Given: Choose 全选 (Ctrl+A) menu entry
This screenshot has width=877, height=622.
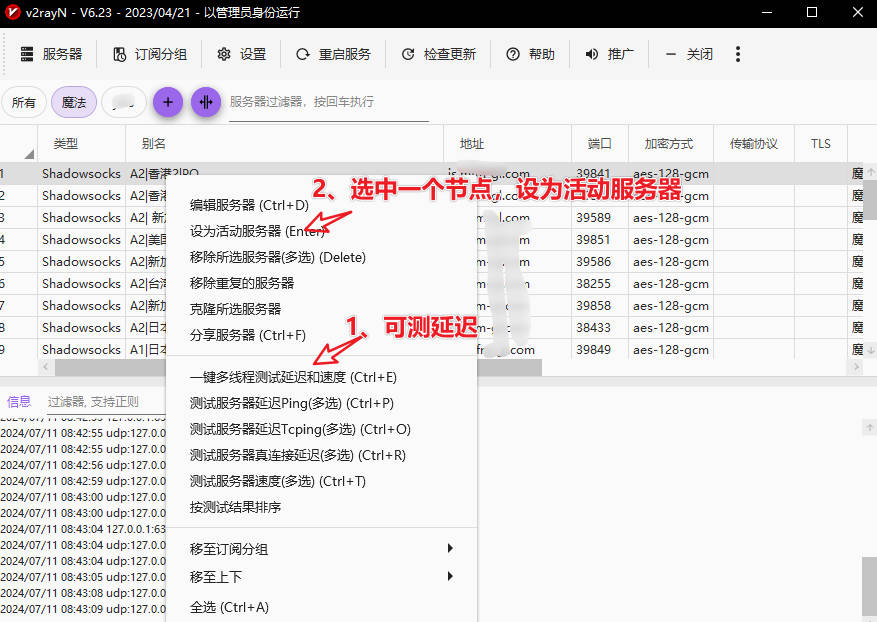Looking at the screenshot, I should pyautogui.click(x=322, y=607).
